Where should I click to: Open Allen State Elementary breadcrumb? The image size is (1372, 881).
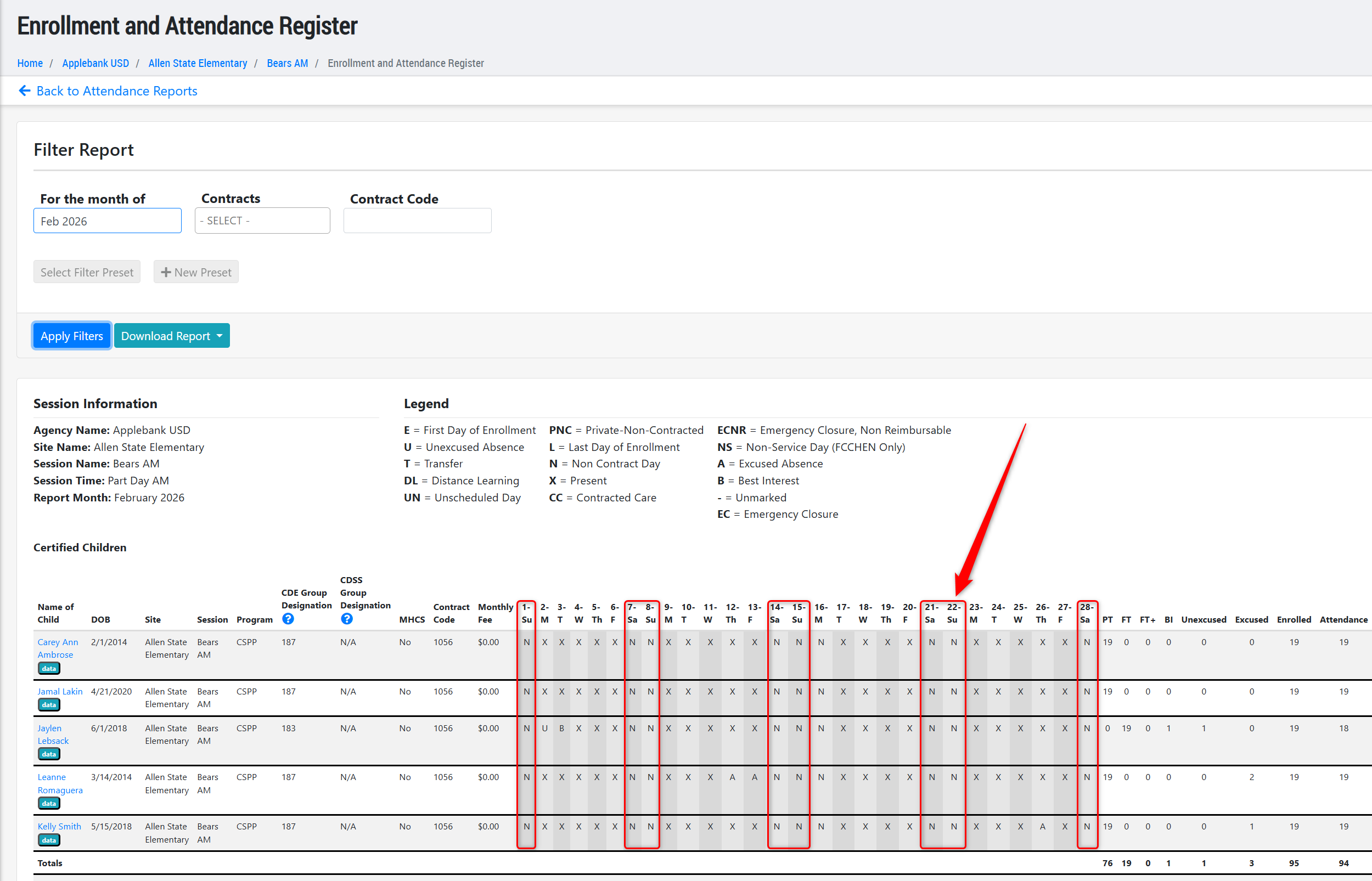point(198,63)
